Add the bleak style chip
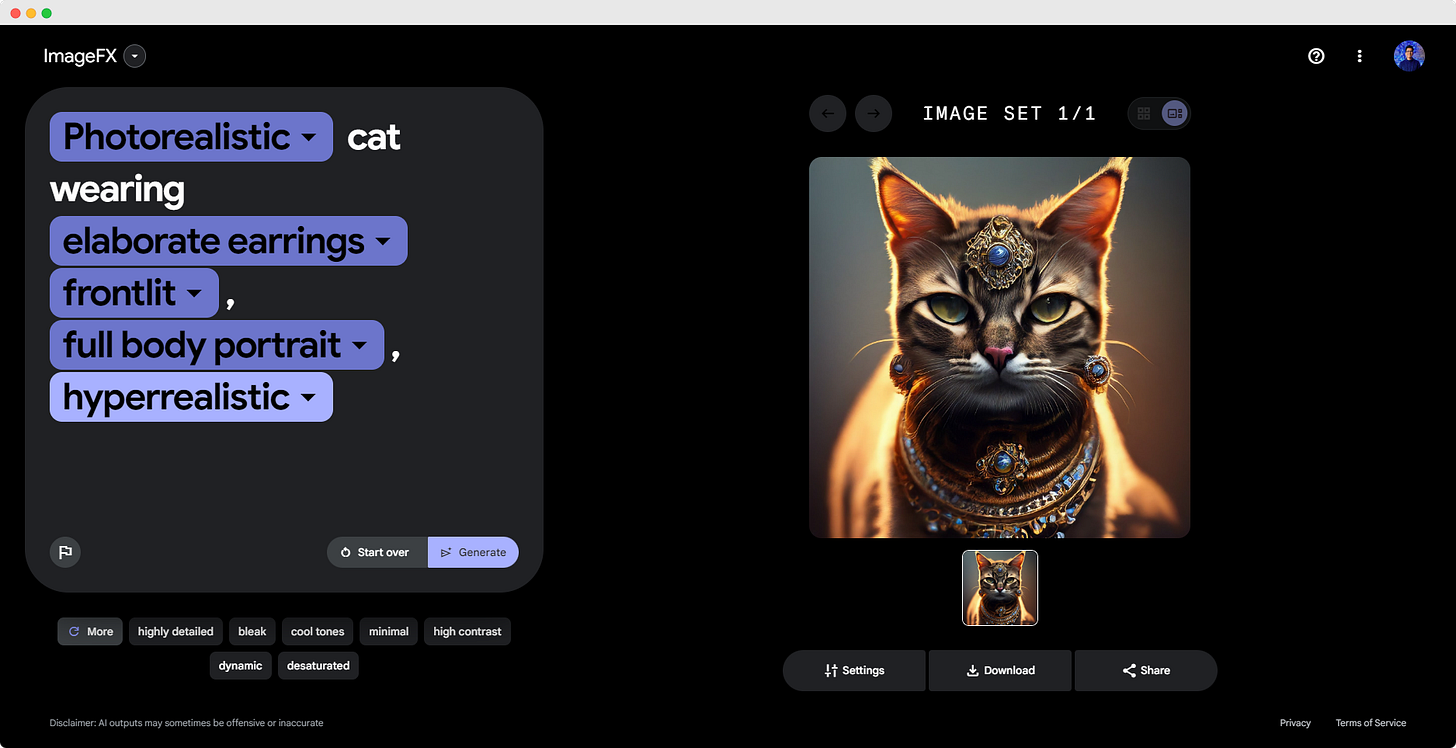The width and height of the screenshot is (1456, 748). coord(252,631)
